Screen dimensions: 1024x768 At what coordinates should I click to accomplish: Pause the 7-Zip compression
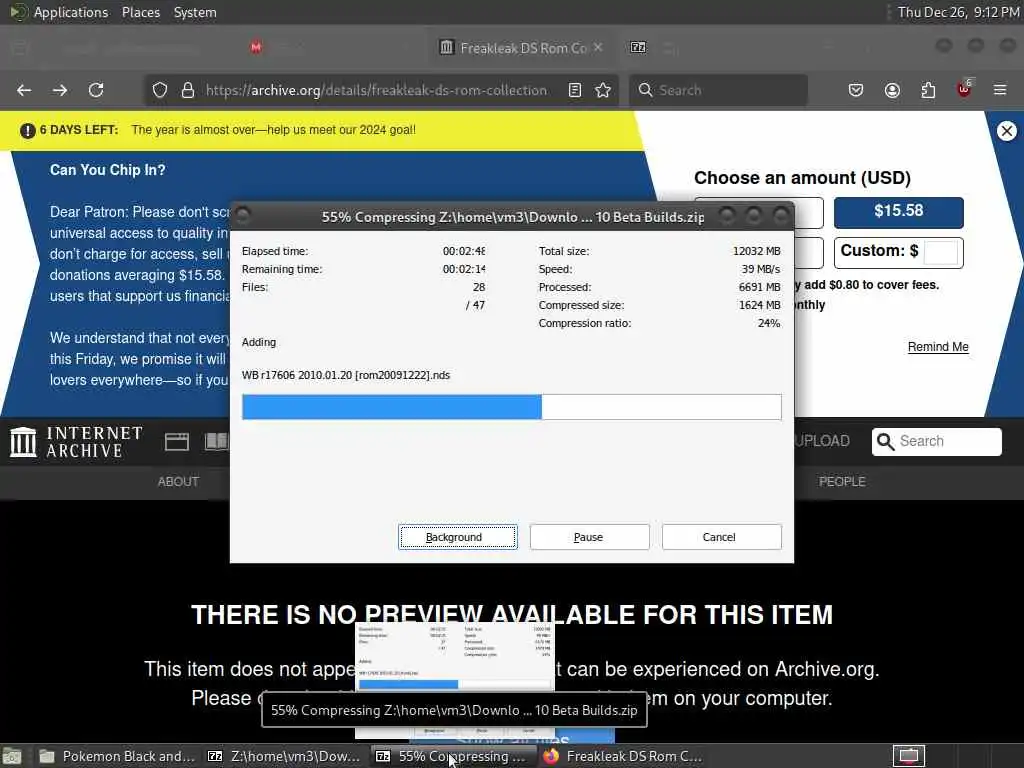click(x=590, y=537)
